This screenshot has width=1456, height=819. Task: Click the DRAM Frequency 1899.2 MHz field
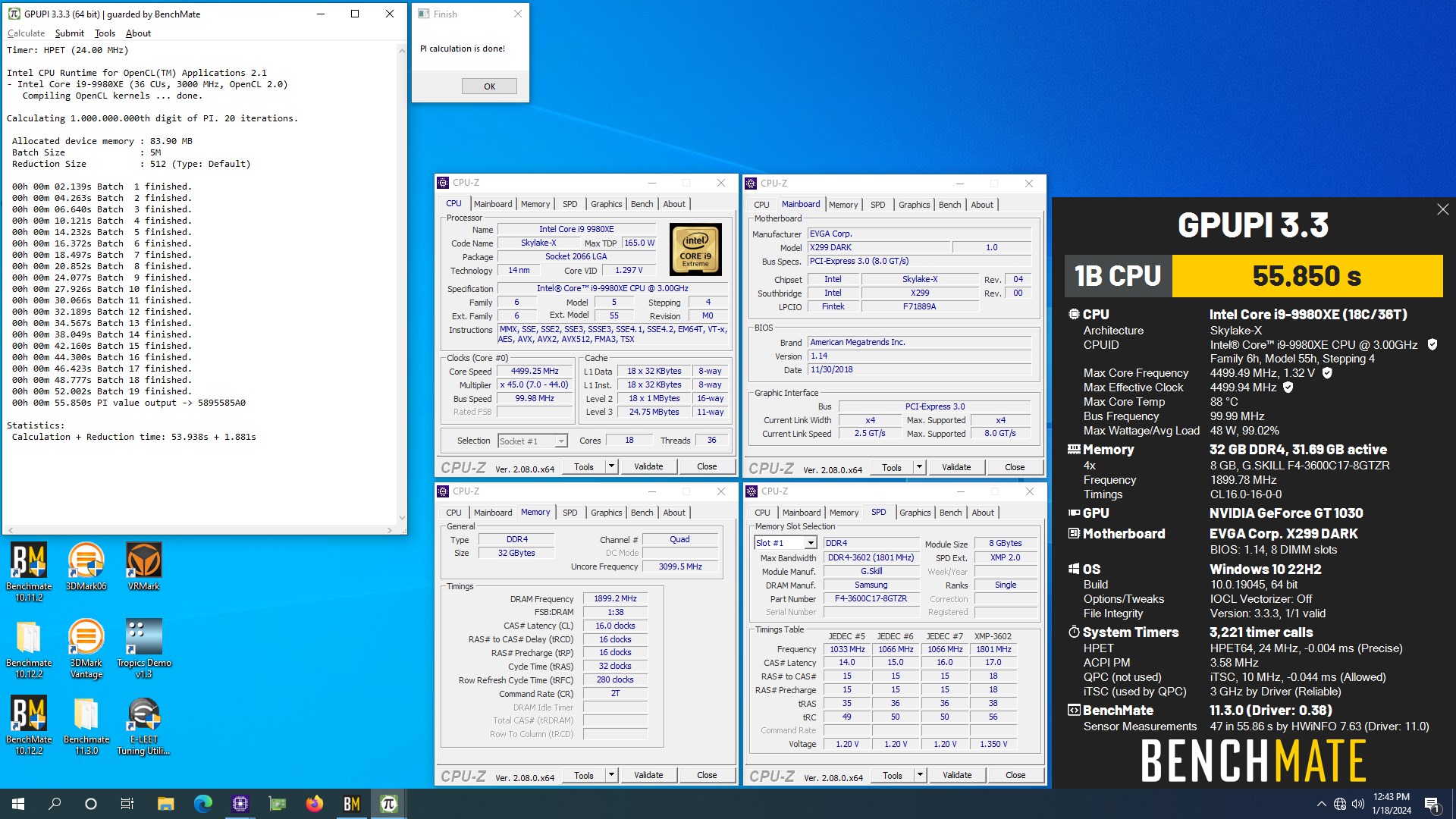pyautogui.click(x=615, y=598)
